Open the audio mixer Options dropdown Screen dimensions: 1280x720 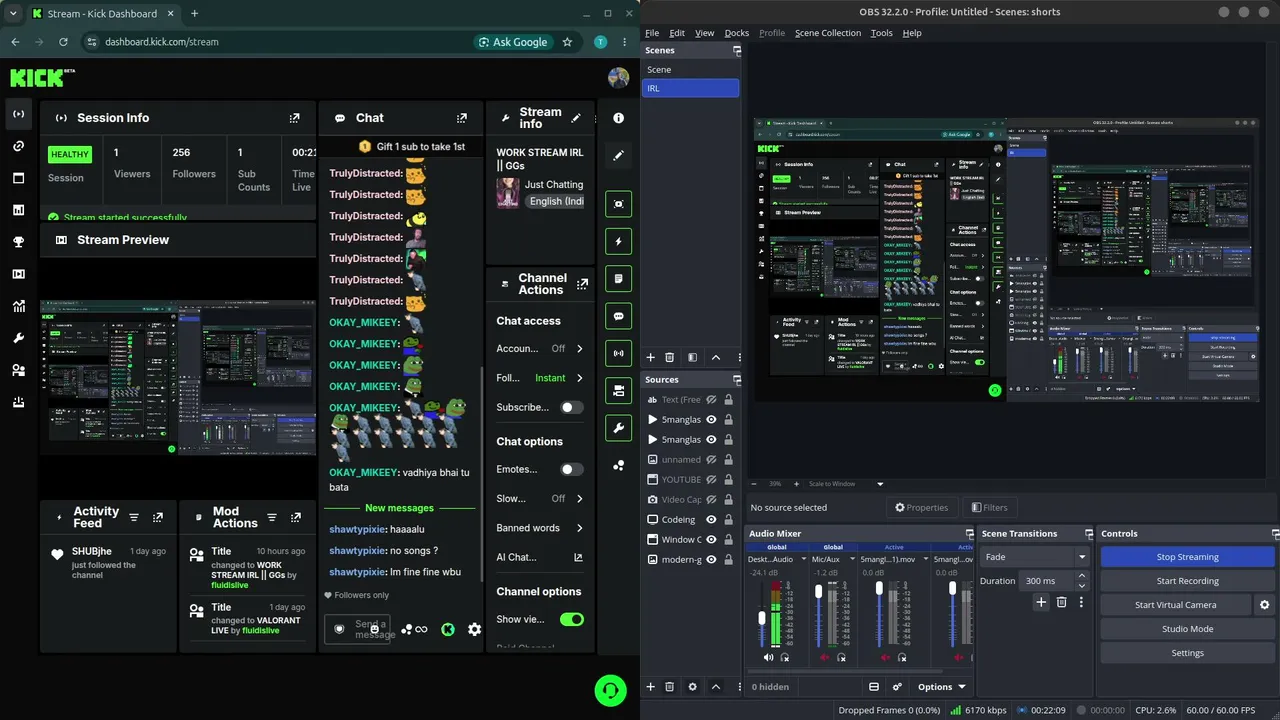pyautogui.click(x=942, y=687)
